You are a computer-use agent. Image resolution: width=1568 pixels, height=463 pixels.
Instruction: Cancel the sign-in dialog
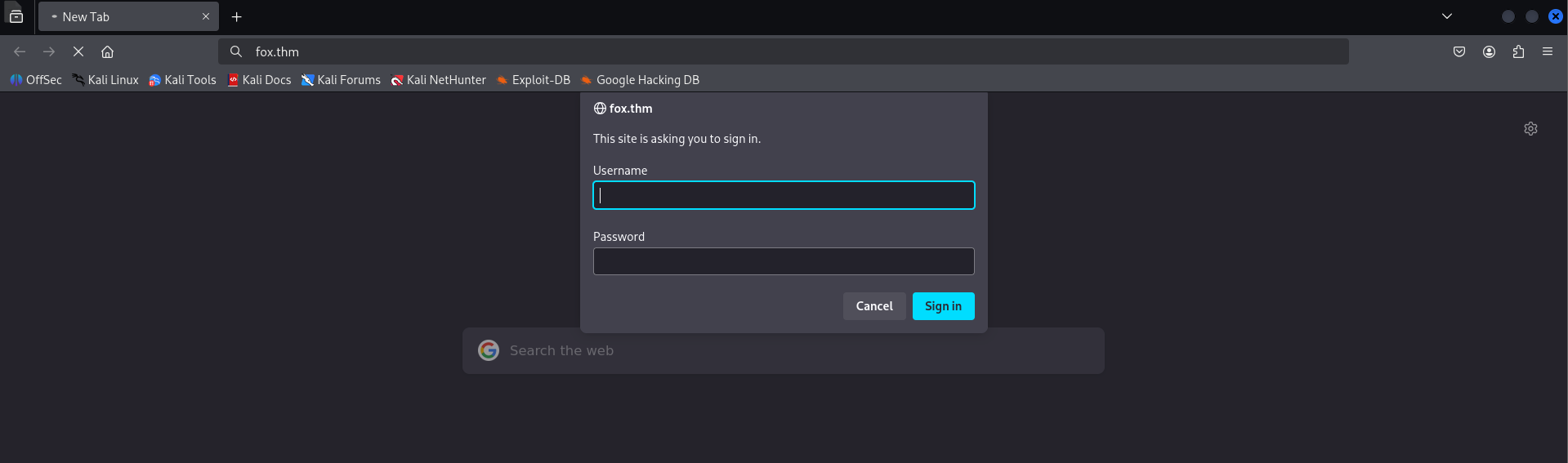coord(873,306)
